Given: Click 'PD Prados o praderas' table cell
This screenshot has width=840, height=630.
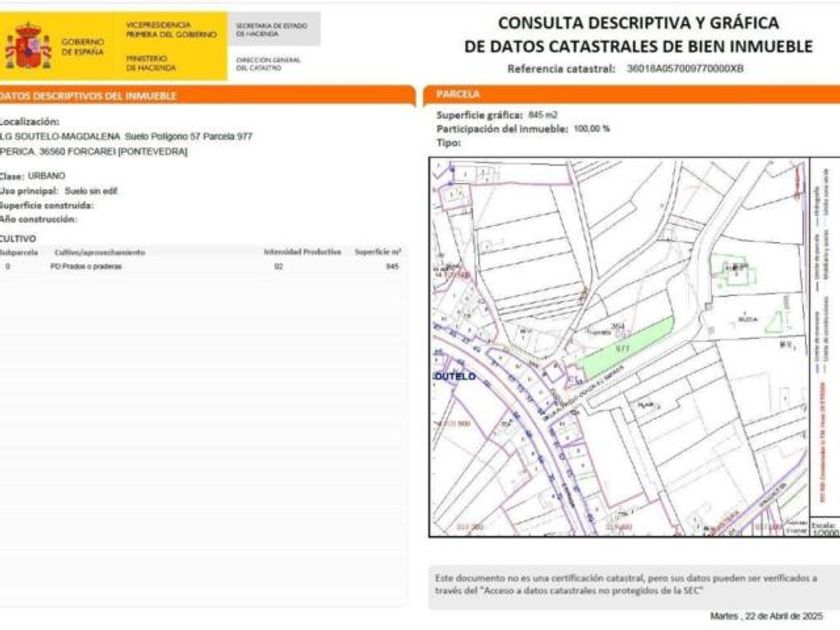Looking at the screenshot, I should pyautogui.click(x=86, y=266).
